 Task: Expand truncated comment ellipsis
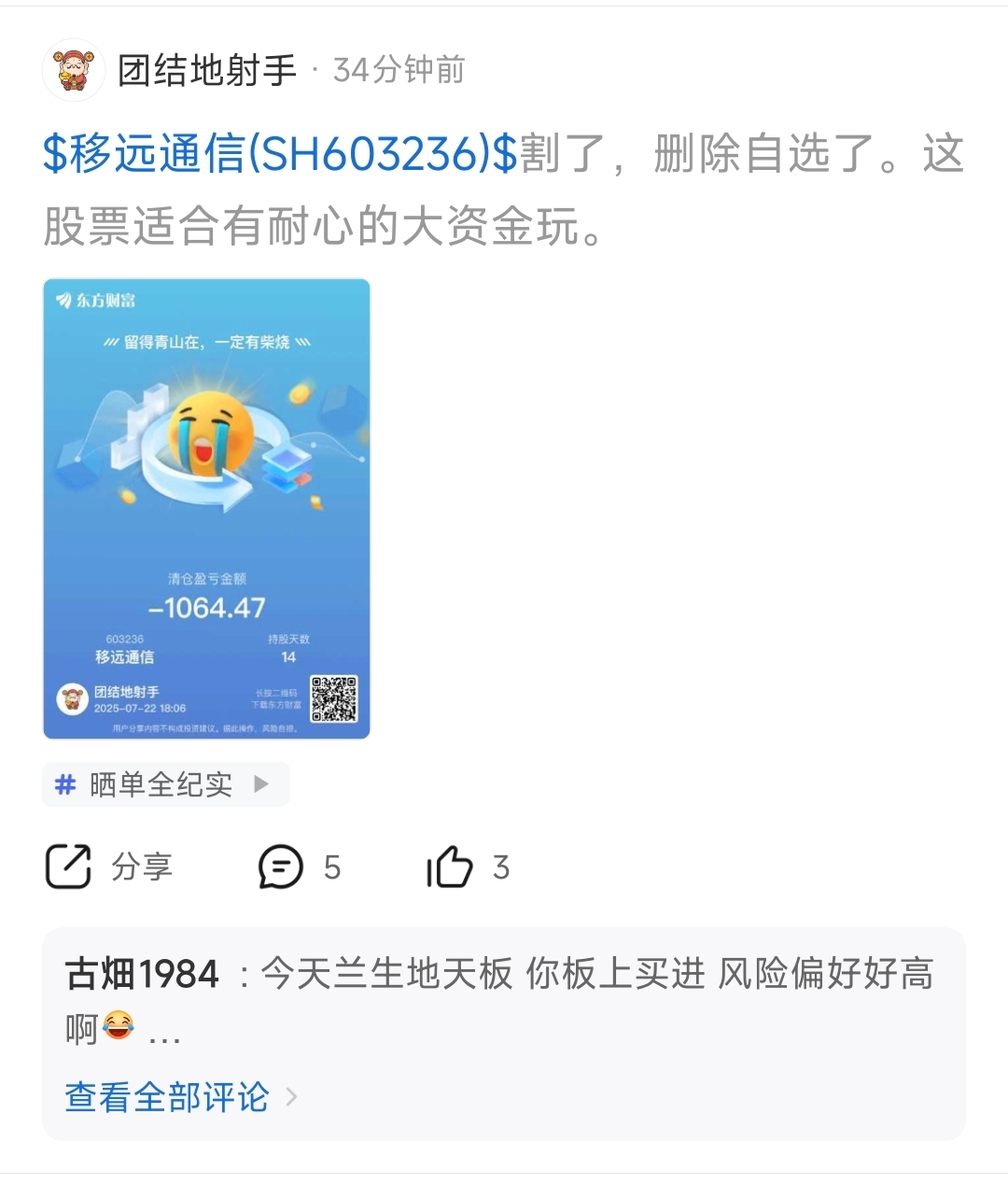(164, 1036)
